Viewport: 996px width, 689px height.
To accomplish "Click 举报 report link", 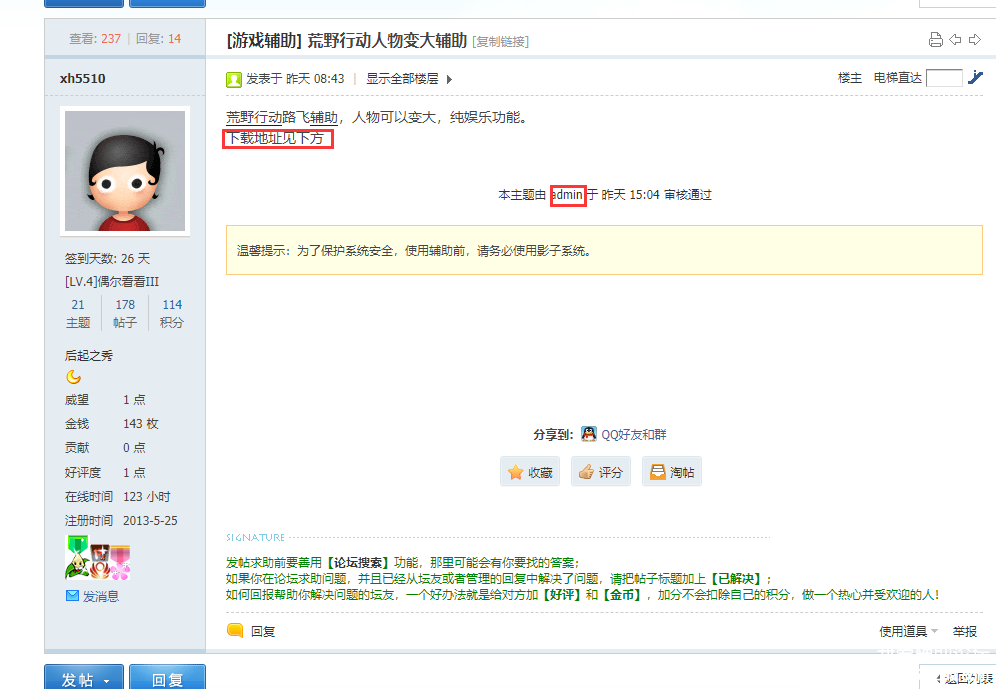I will click(965, 631).
